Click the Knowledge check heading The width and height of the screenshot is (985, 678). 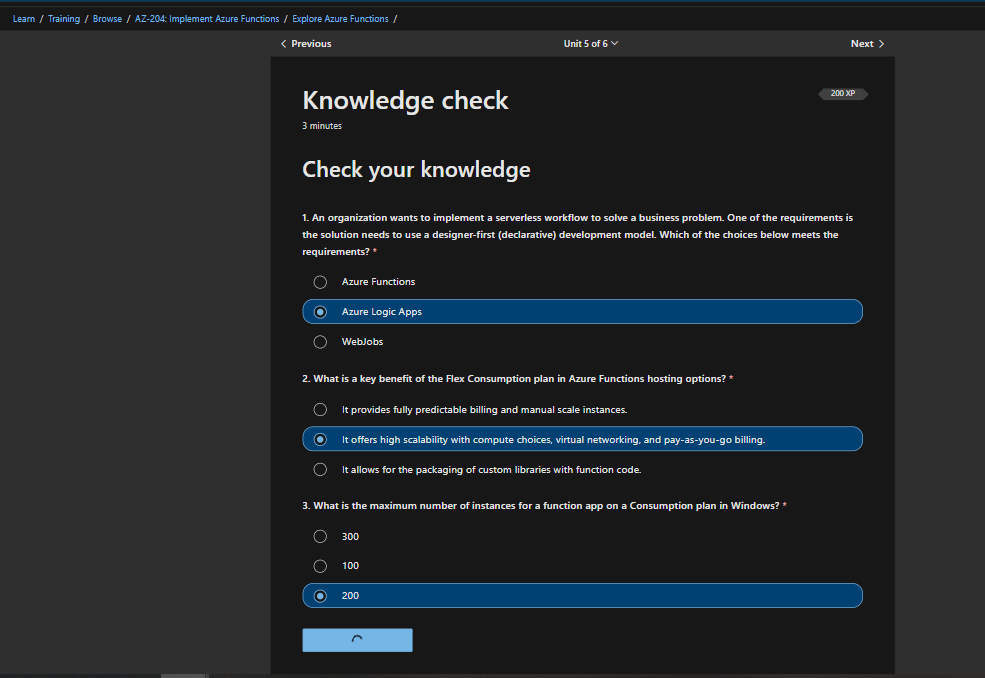pyautogui.click(x=405, y=101)
